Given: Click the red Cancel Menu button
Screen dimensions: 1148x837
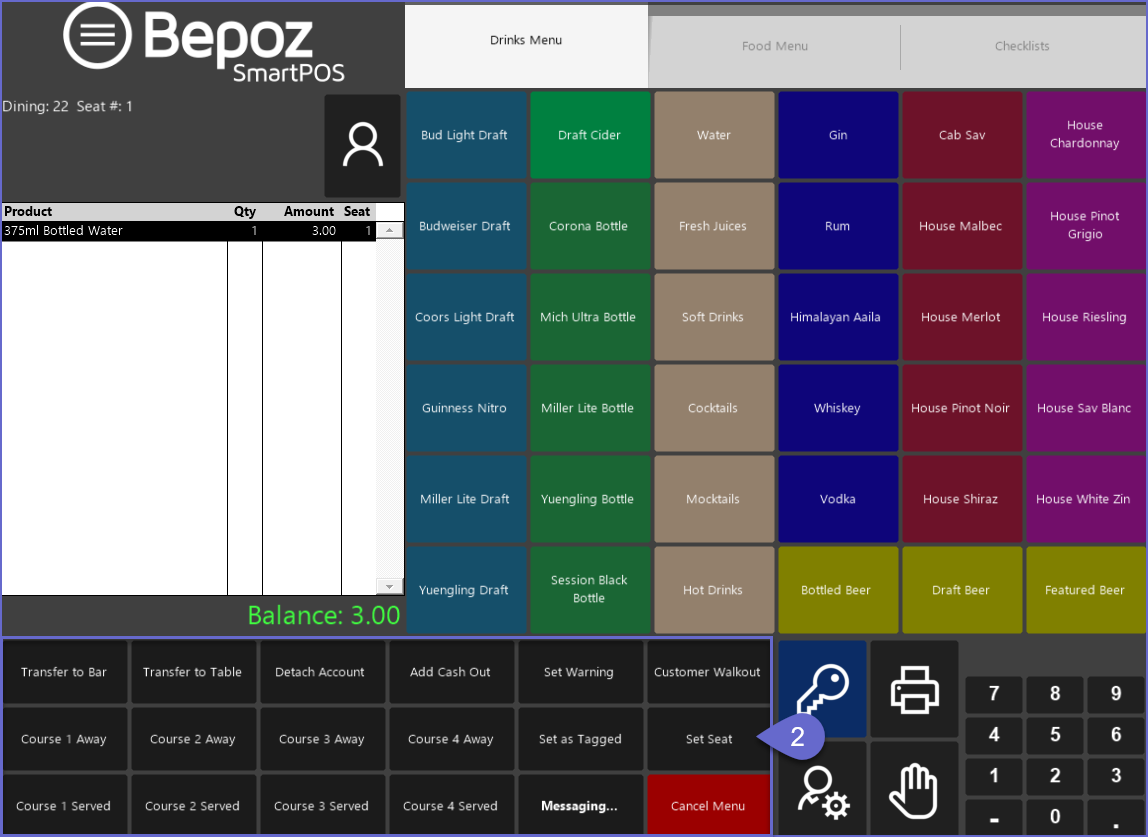Looking at the screenshot, I should pyautogui.click(x=708, y=806).
